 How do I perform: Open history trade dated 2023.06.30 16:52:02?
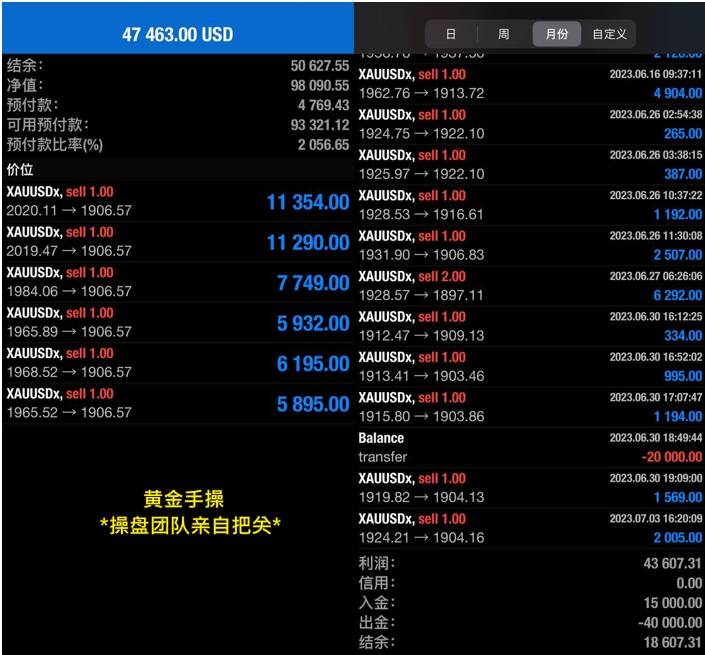530,367
